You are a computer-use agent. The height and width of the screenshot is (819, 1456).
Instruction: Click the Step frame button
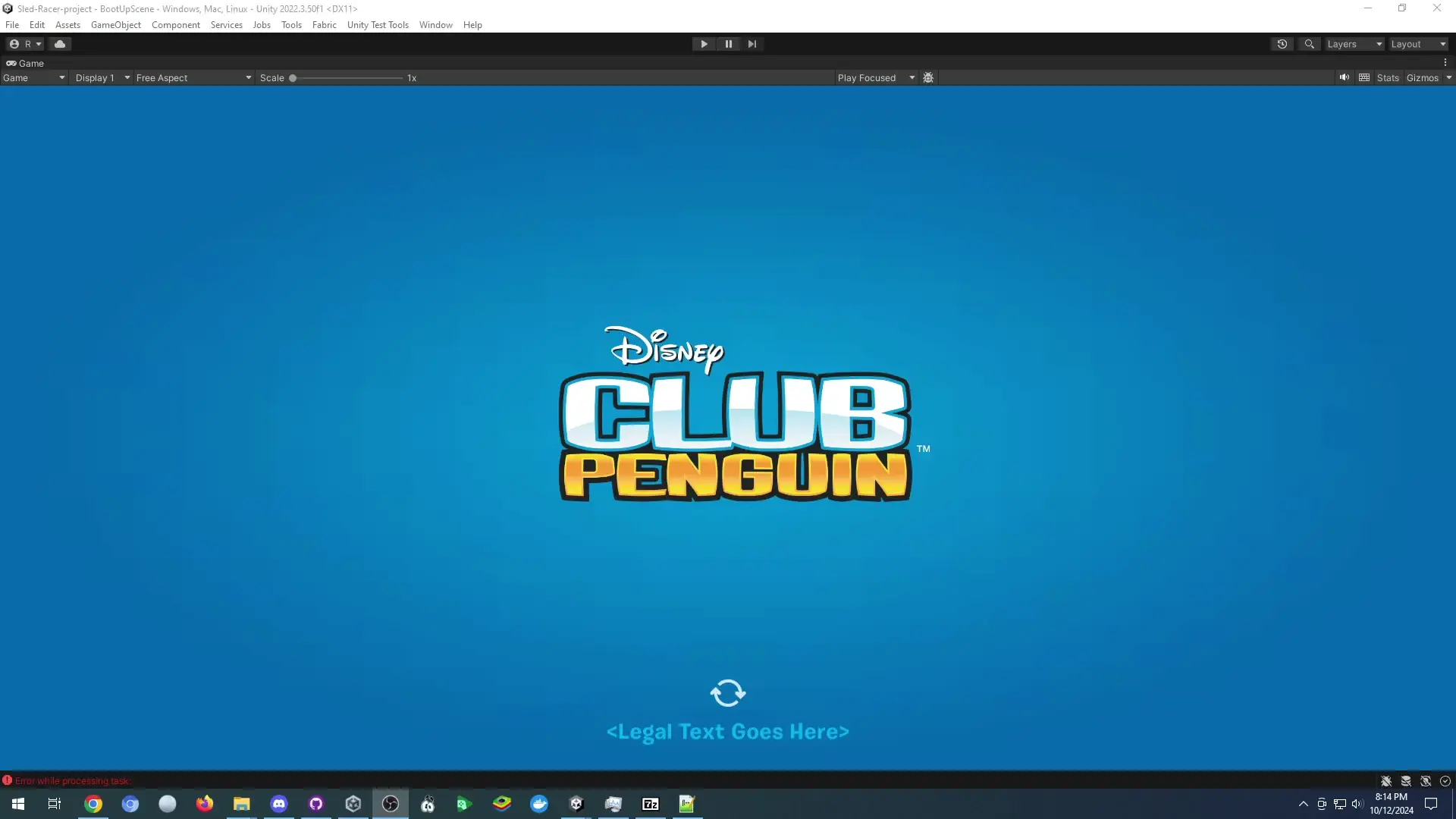click(x=752, y=44)
